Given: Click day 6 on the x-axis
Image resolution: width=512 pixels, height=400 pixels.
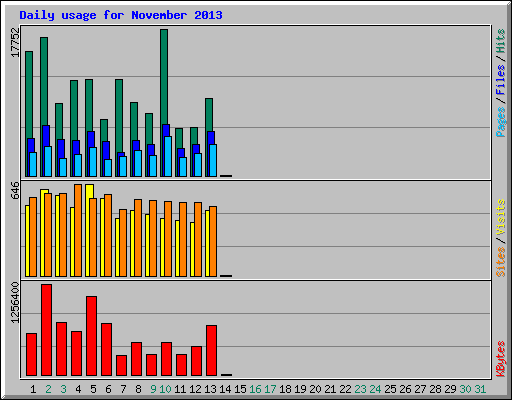Looking at the screenshot, I should click(x=108, y=389).
